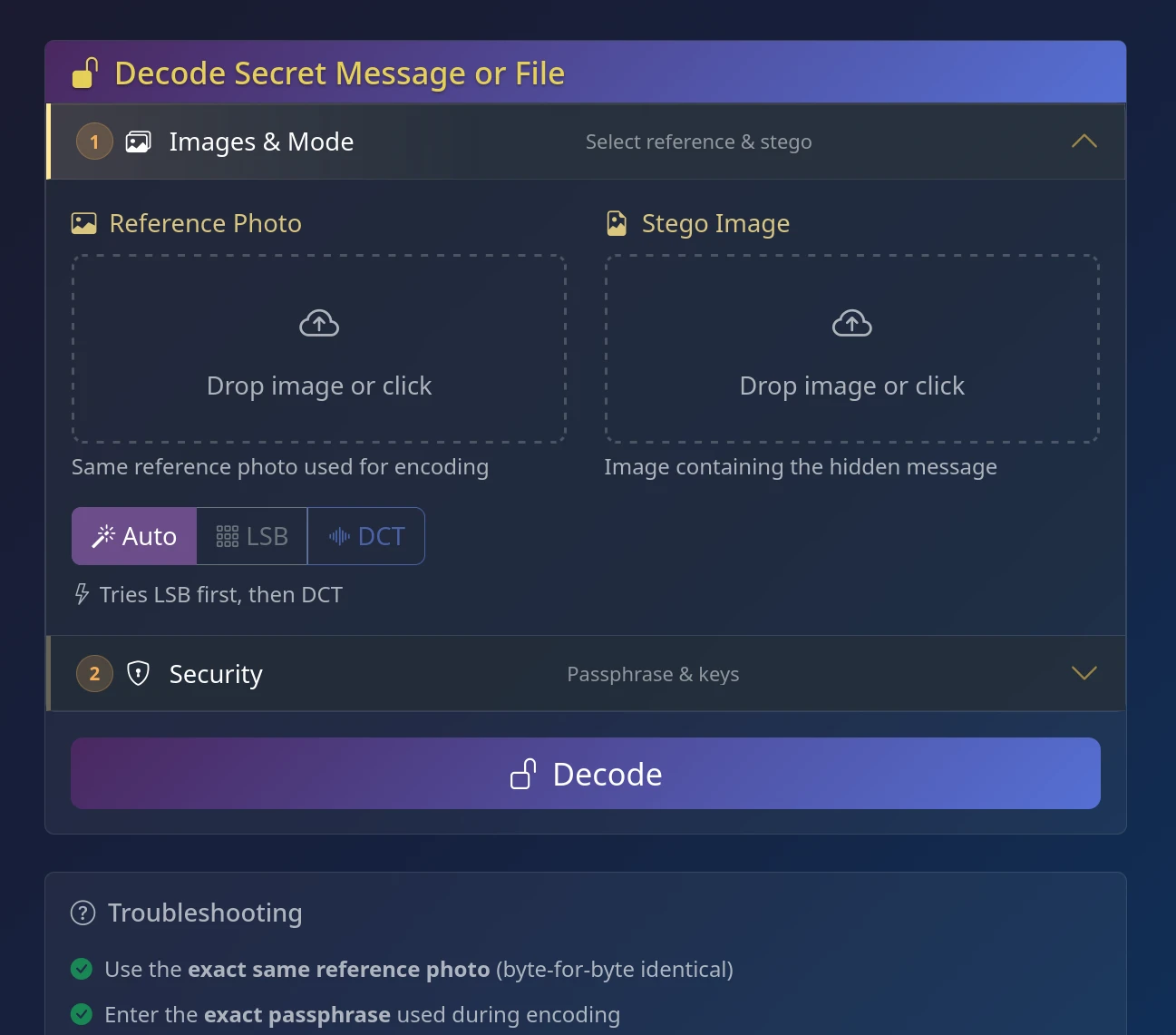Select the Auto decoding mode
The width and height of the screenshot is (1176, 1035).
pyautogui.click(x=134, y=536)
